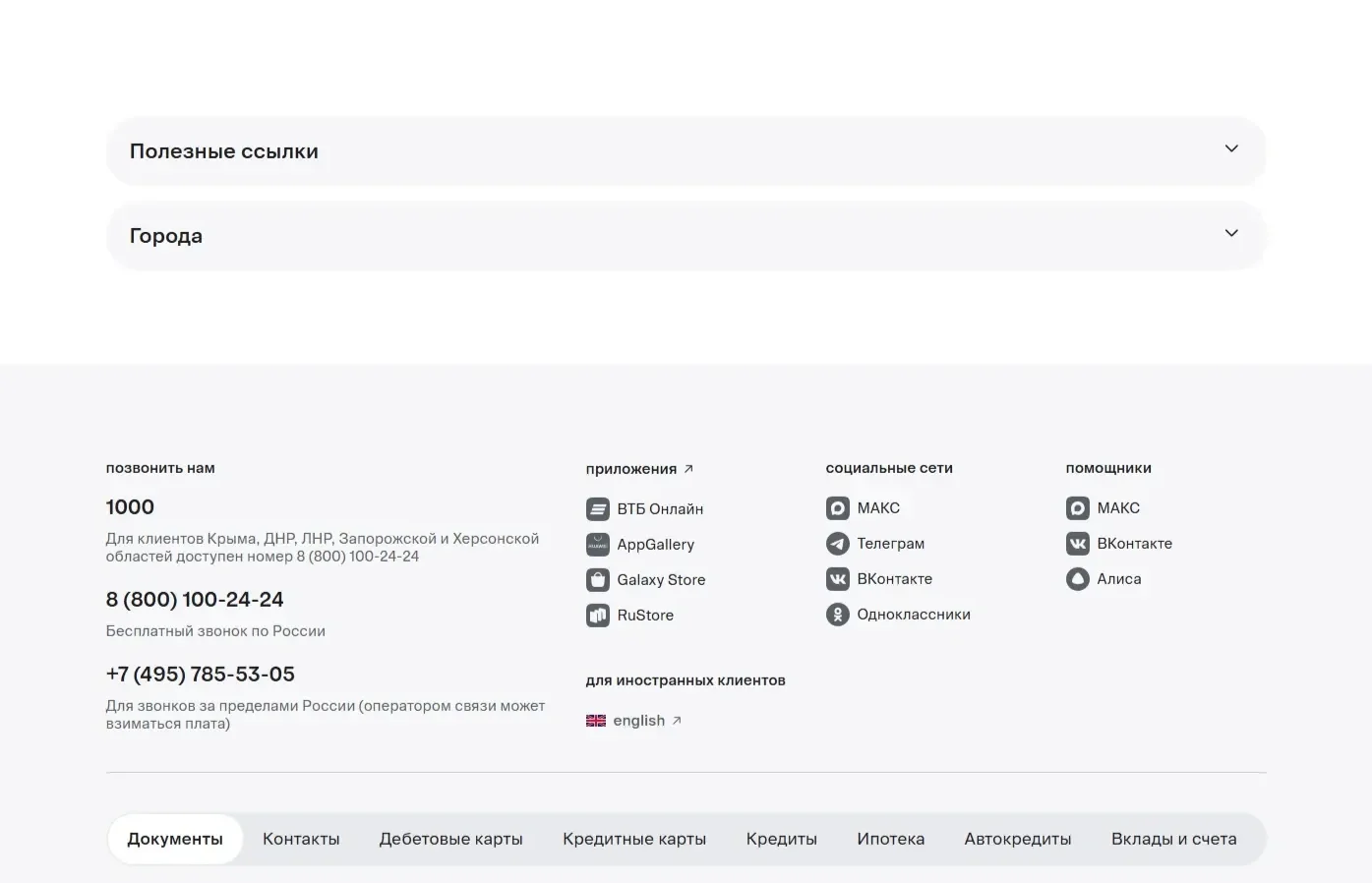Screen dimensions: 1372x883
Task: Click the Бесплатный звонок по России text
Action: tap(215, 631)
